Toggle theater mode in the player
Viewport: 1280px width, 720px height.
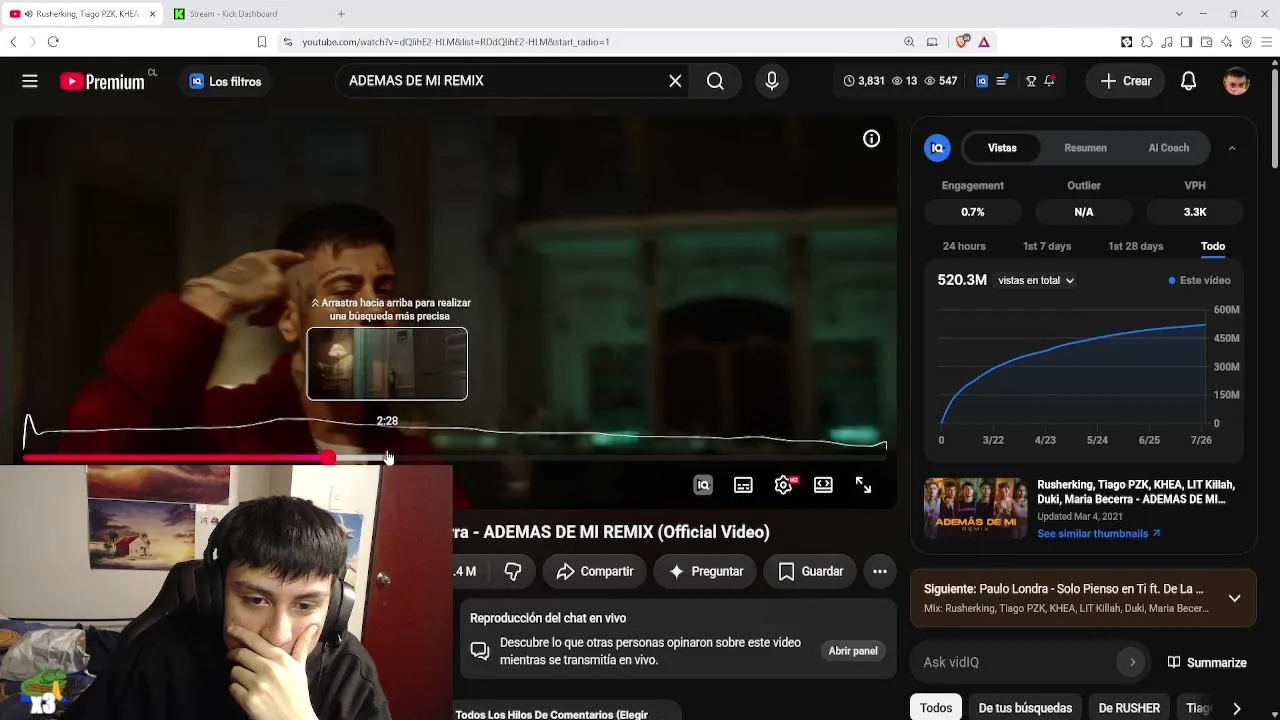click(x=823, y=485)
